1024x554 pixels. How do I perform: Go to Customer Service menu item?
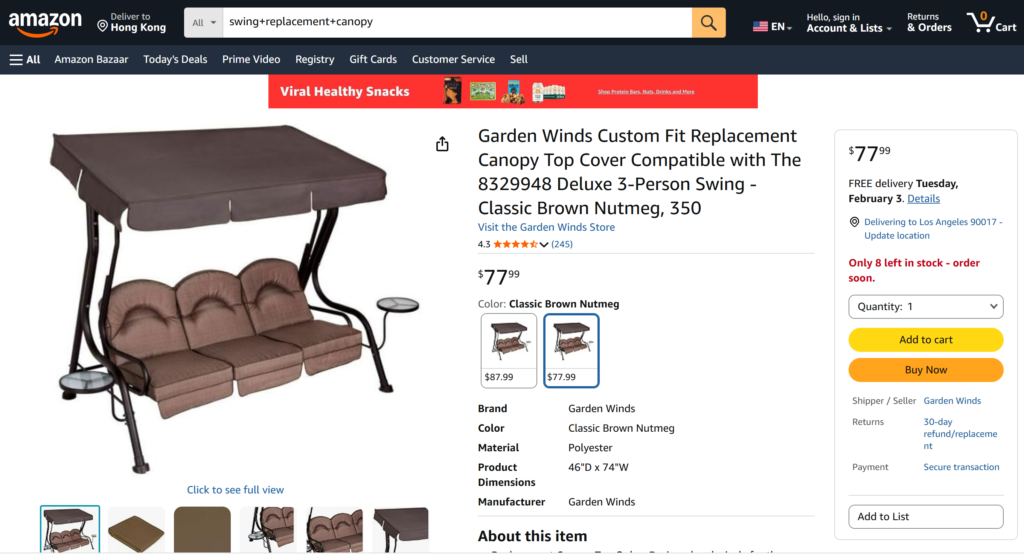[x=453, y=59]
